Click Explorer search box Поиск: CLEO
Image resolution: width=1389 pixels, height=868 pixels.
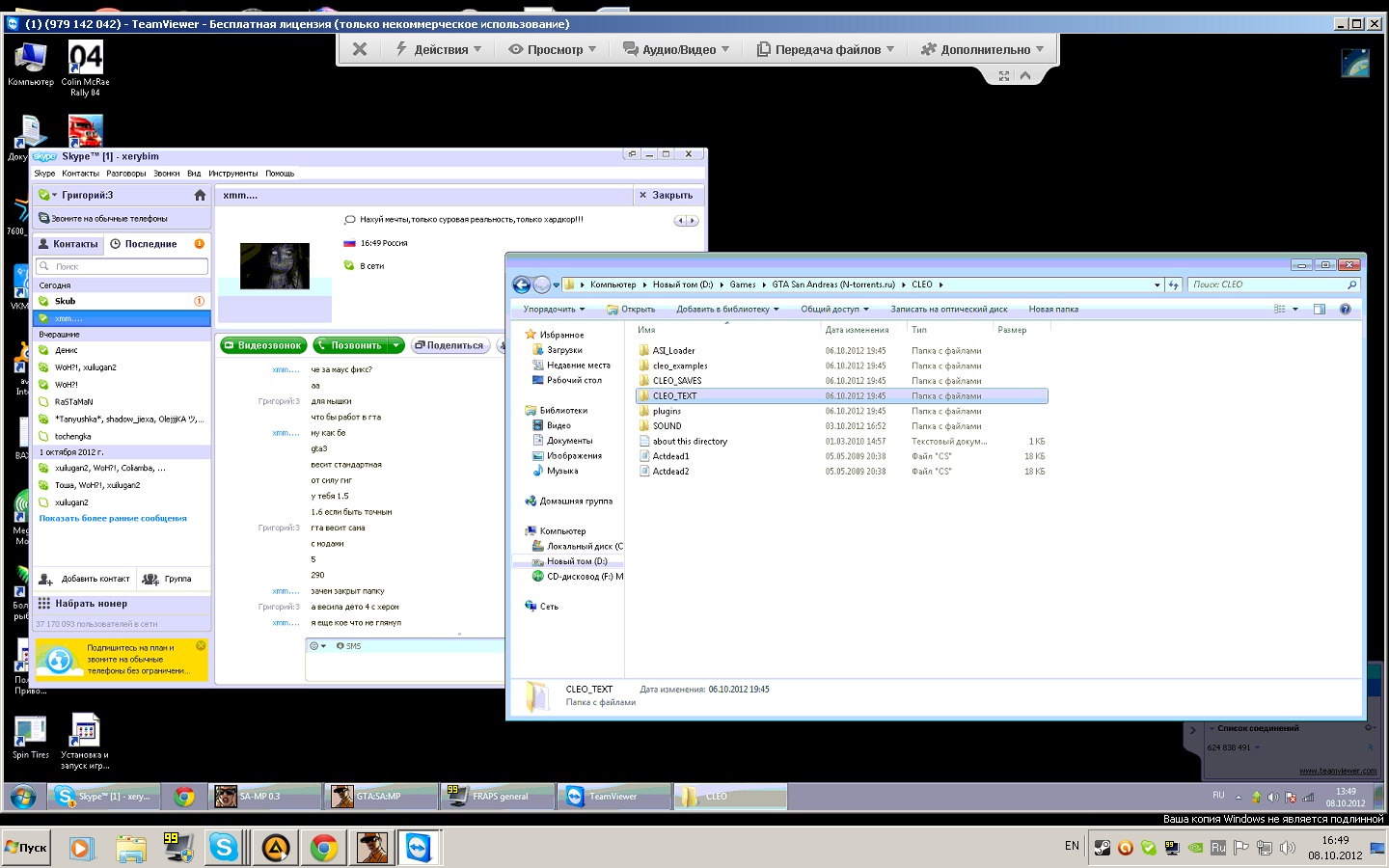1274,285
